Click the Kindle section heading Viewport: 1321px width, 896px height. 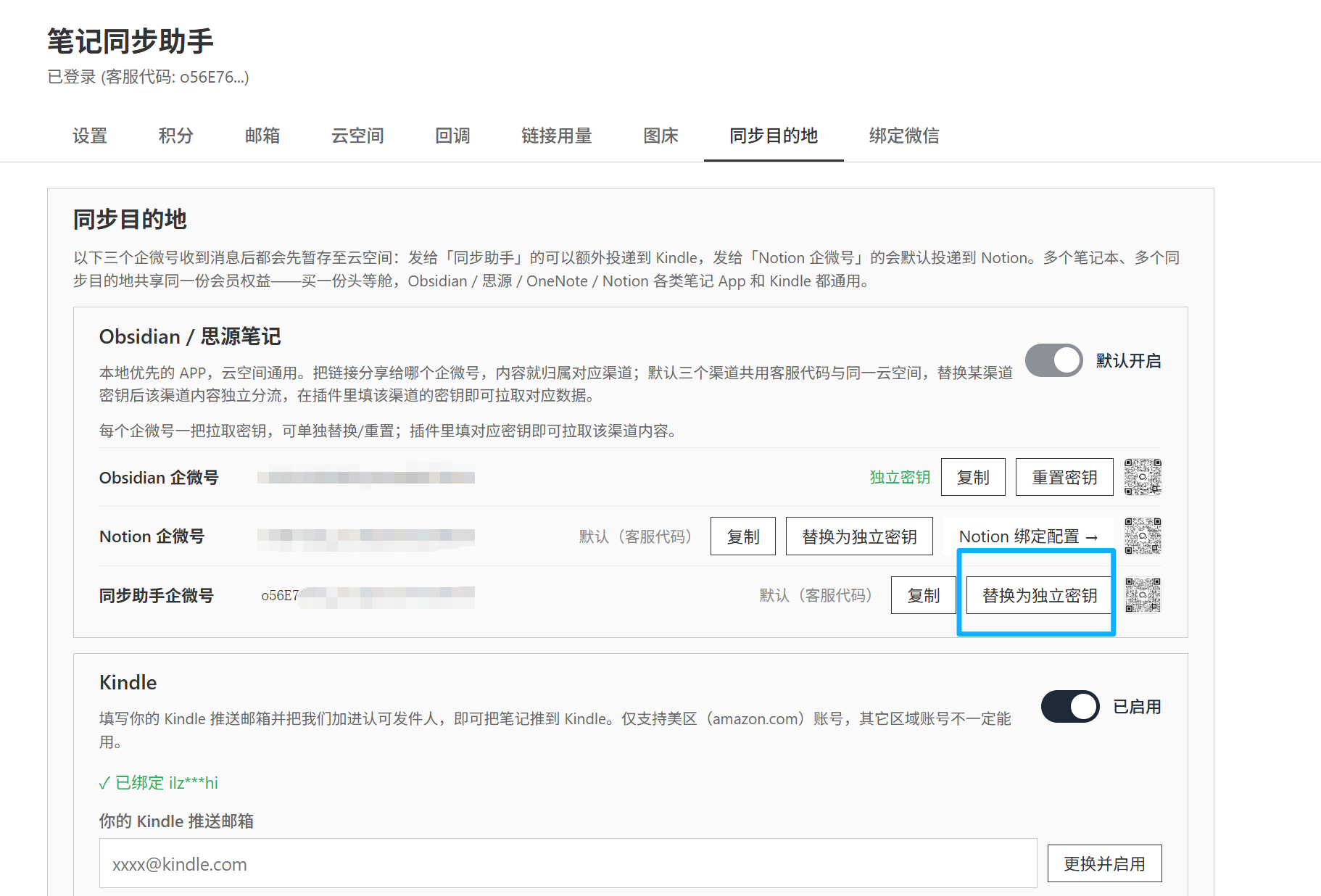(x=128, y=682)
